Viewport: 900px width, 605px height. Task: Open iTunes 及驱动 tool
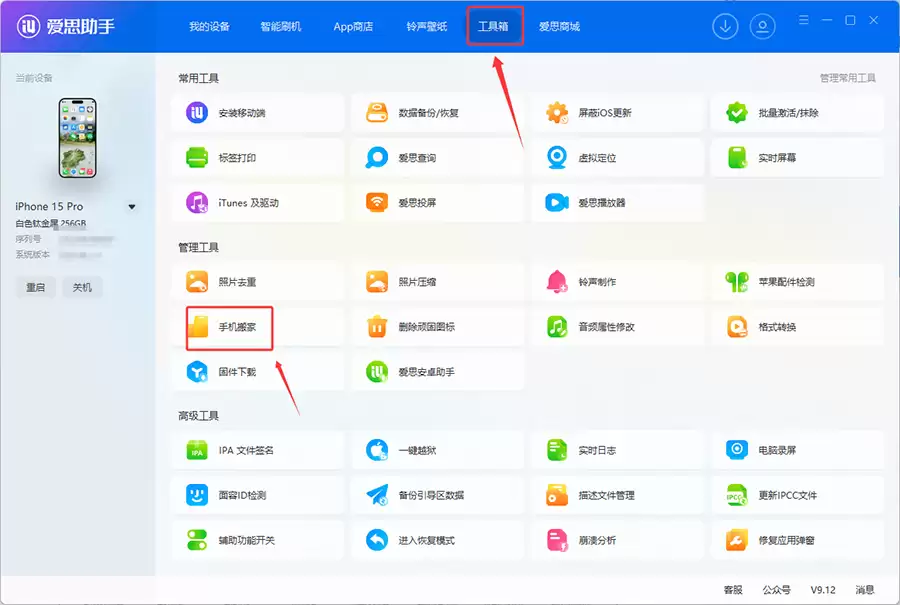(258, 203)
